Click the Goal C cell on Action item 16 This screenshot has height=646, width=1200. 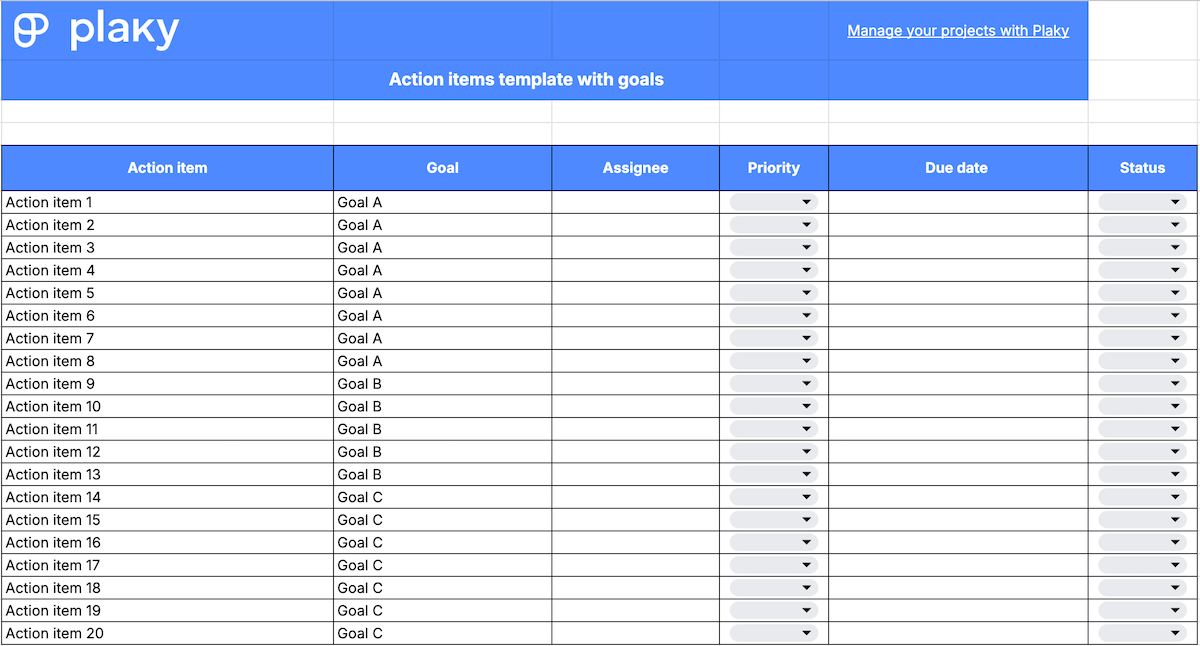tap(442, 542)
